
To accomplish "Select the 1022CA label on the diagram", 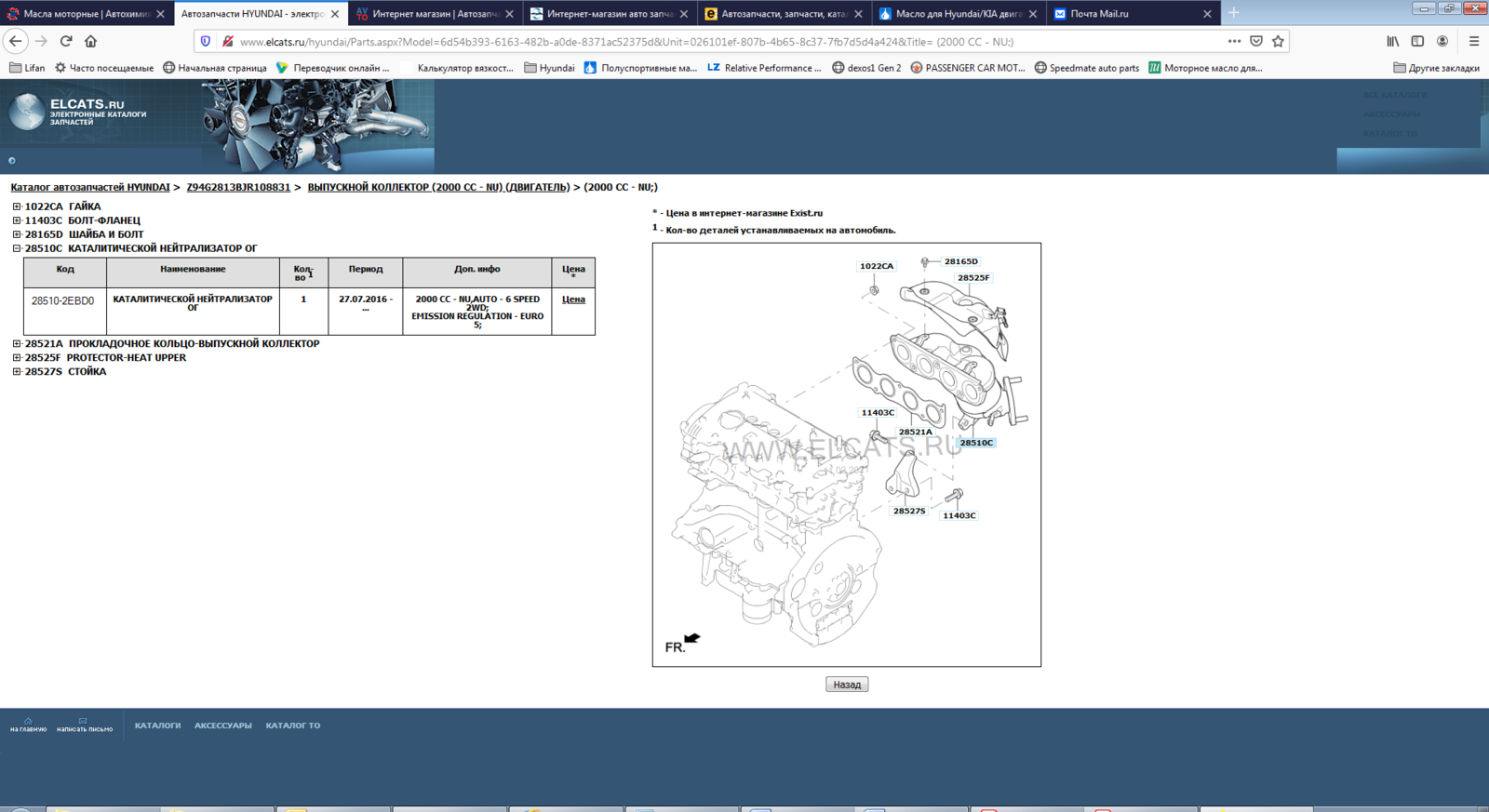I will [x=876, y=266].
